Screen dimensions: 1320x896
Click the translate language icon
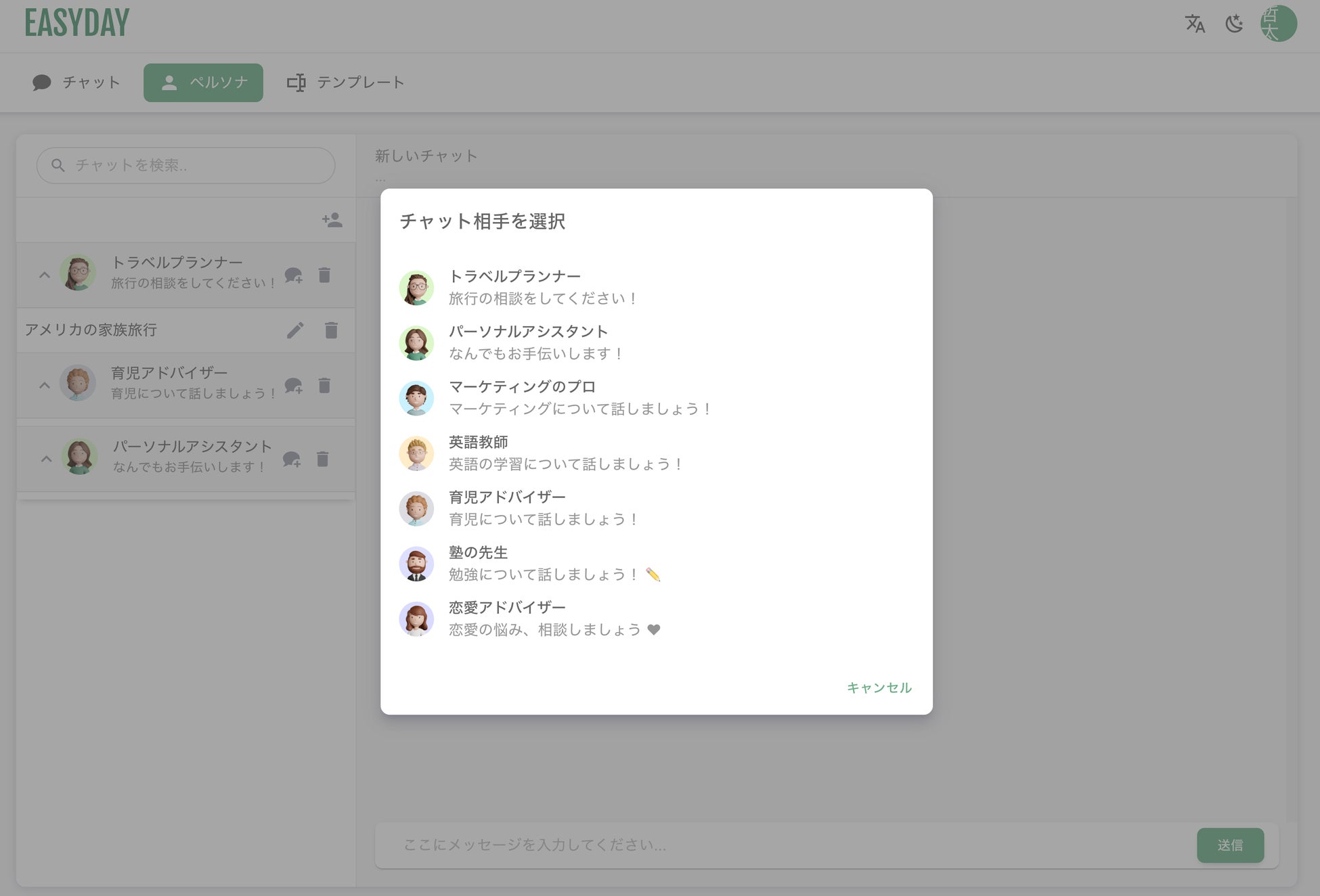pyautogui.click(x=1195, y=24)
